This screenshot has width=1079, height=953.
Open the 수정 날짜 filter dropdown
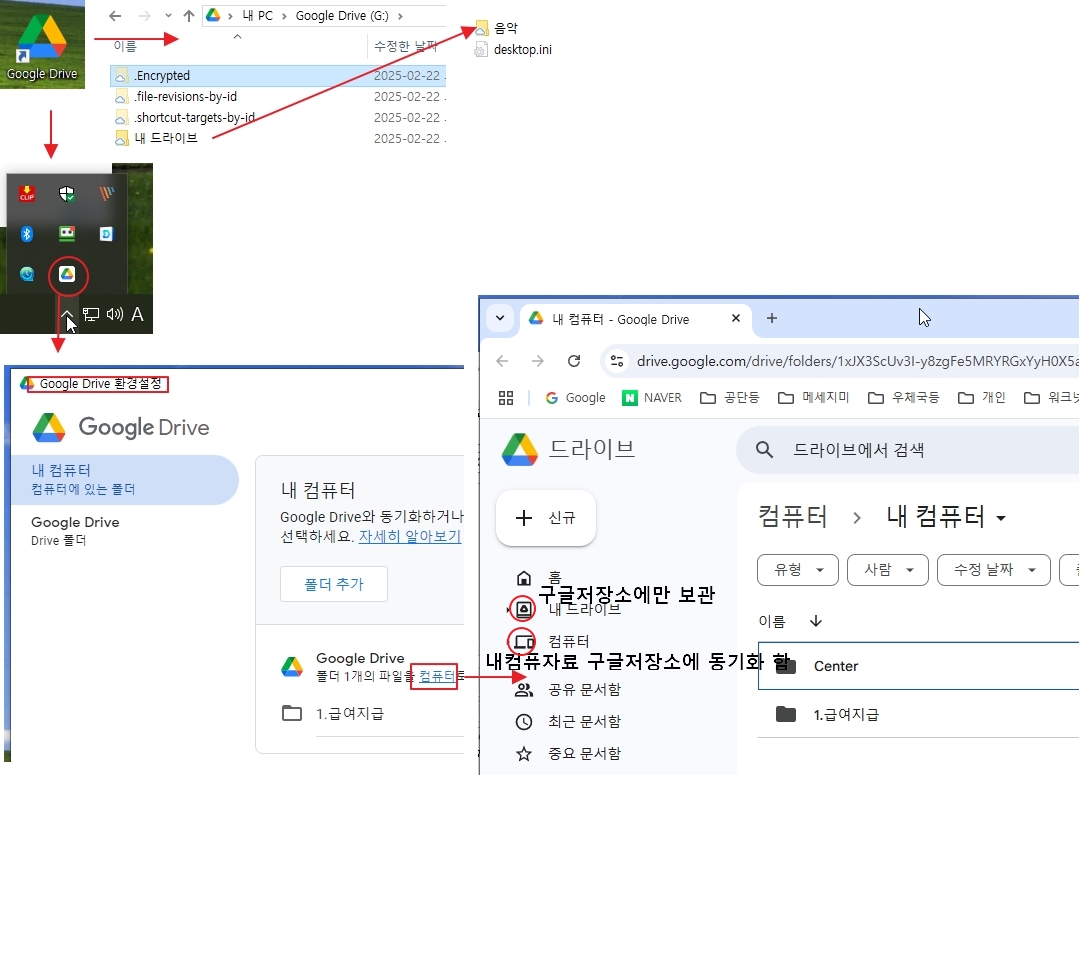coord(993,569)
